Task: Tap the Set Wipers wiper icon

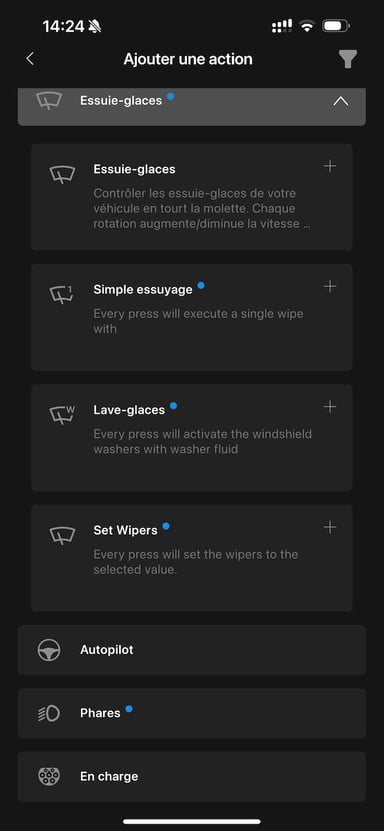Action: tap(62, 535)
